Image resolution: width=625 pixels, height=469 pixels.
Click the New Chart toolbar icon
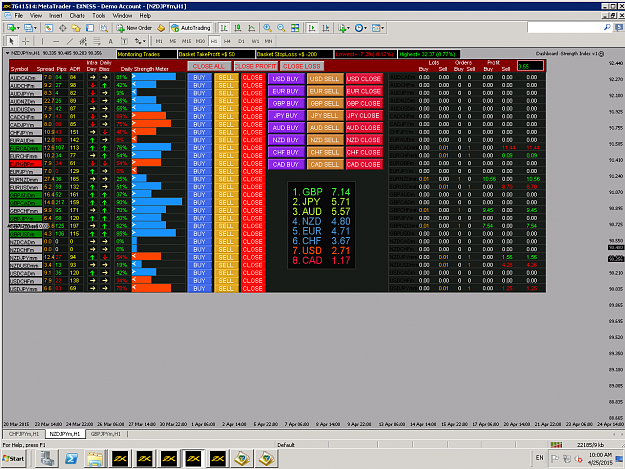click(11, 28)
